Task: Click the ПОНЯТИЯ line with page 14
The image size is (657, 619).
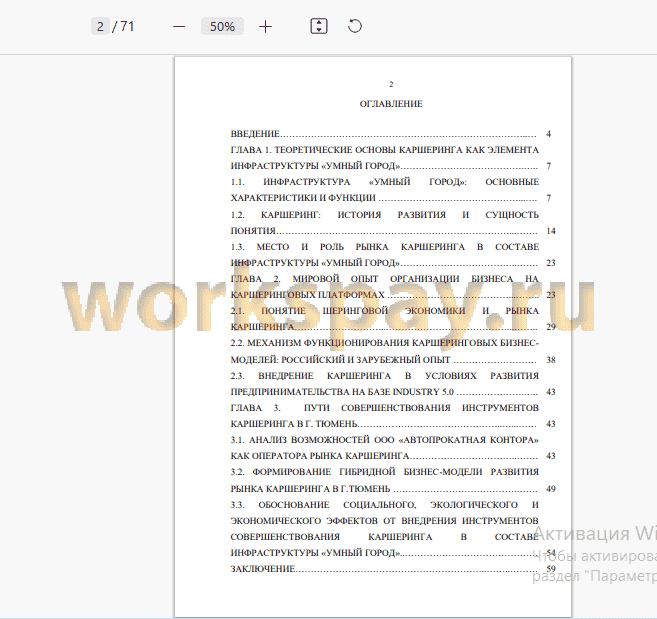Action: pos(393,231)
